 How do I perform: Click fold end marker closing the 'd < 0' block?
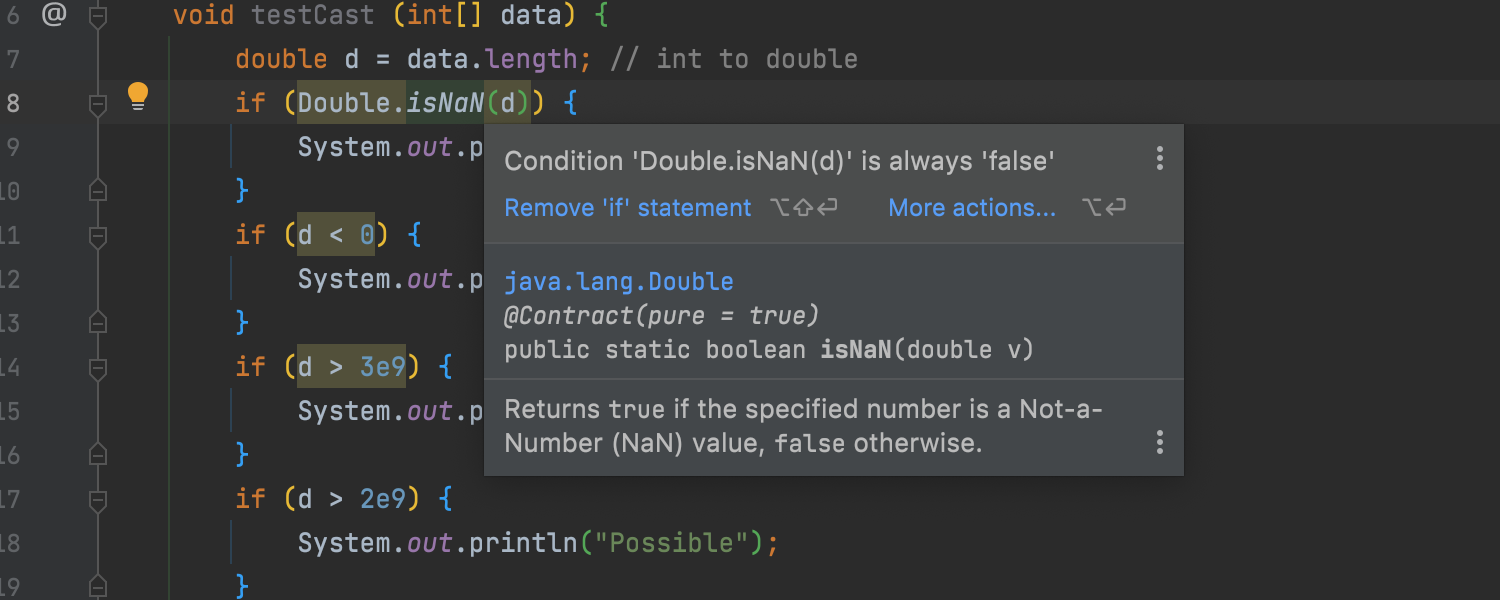[97, 321]
